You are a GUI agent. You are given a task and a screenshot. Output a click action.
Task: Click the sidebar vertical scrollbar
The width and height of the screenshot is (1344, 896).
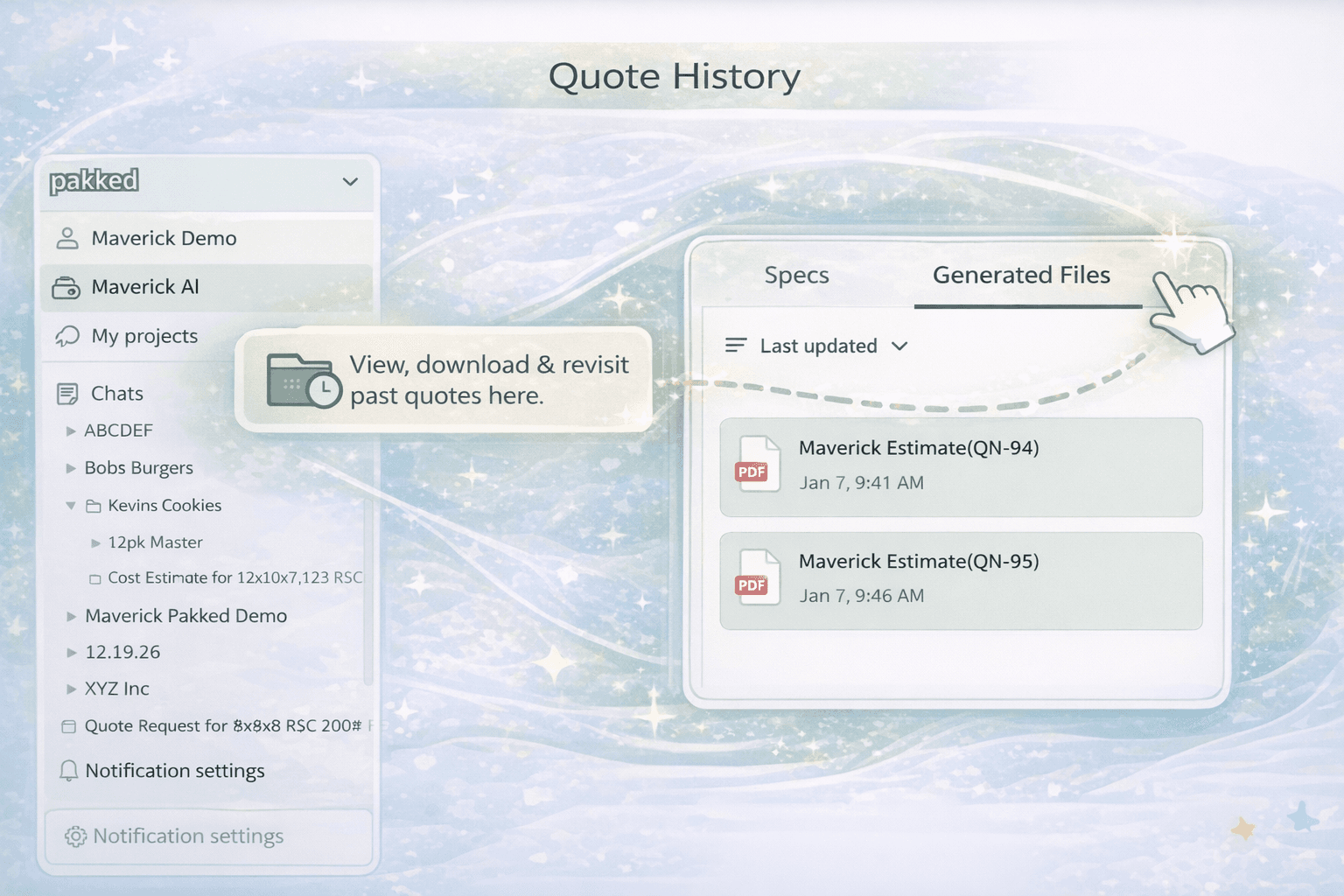(368, 595)
